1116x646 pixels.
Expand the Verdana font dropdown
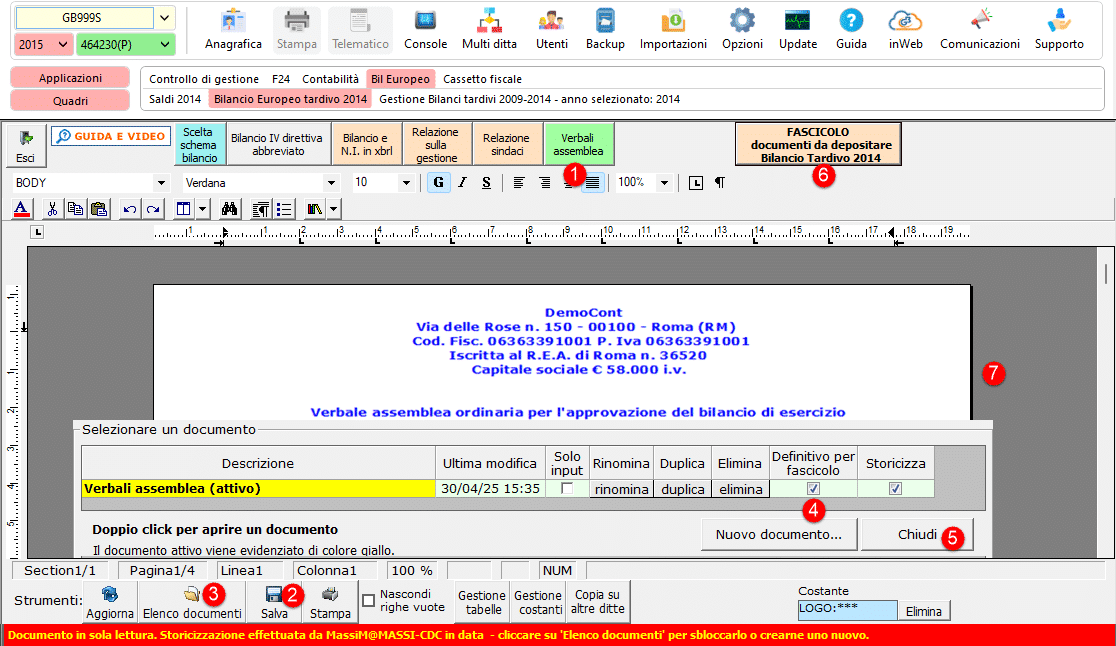click(331, 183)
